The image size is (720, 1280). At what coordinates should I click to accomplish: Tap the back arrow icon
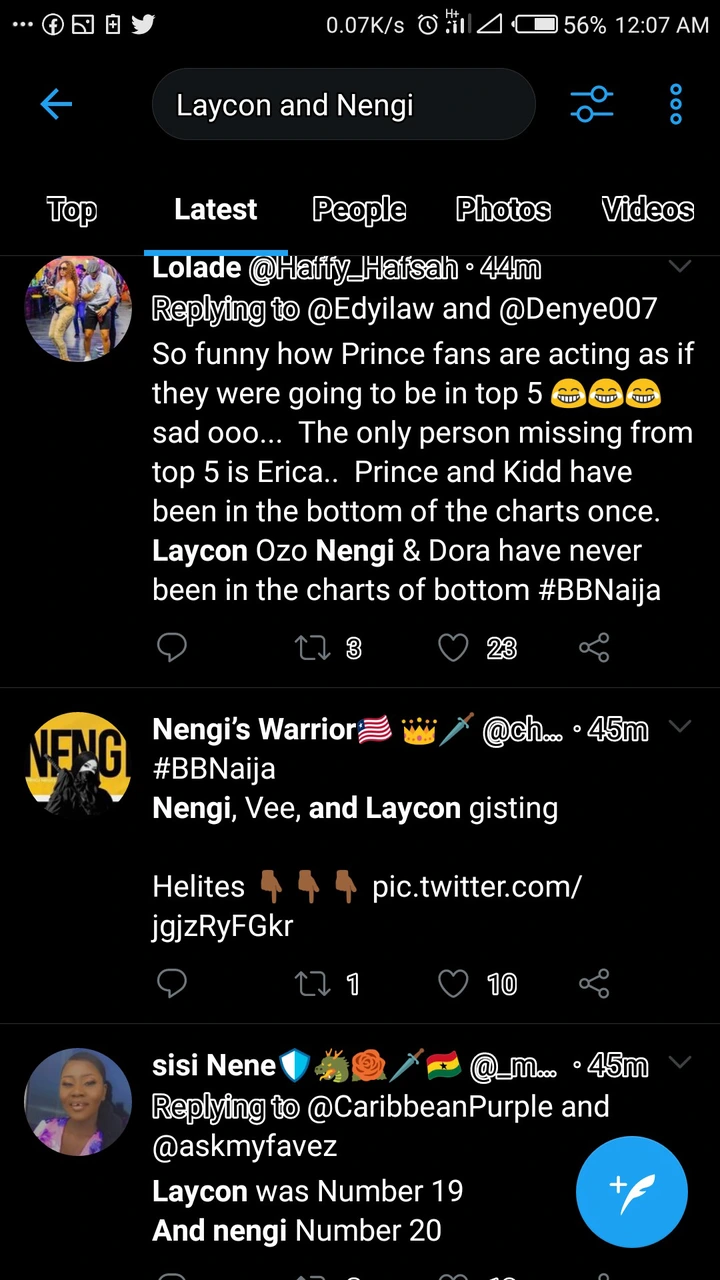click(56, 104)
